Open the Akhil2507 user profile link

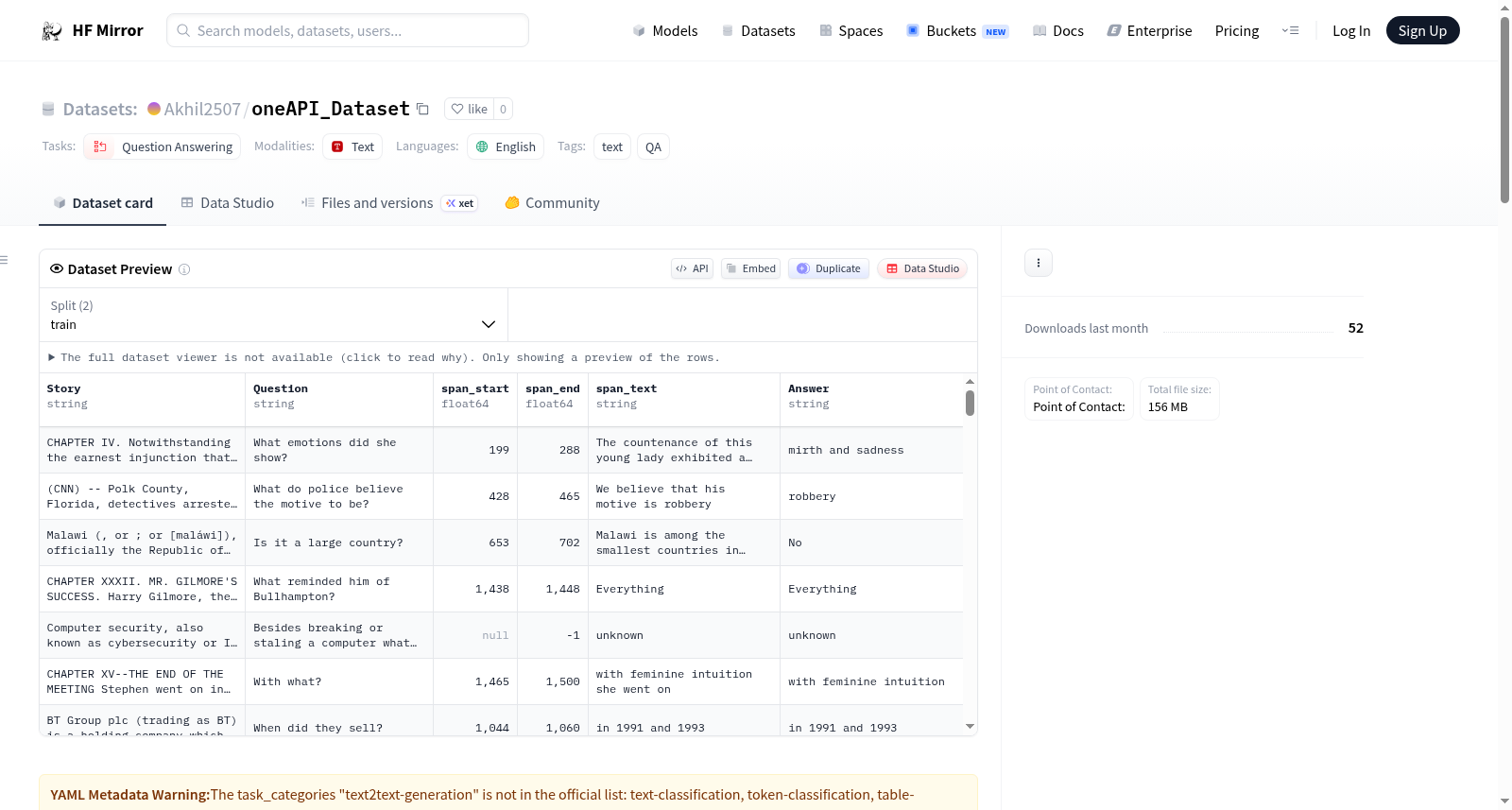click(x=202, y=110)
